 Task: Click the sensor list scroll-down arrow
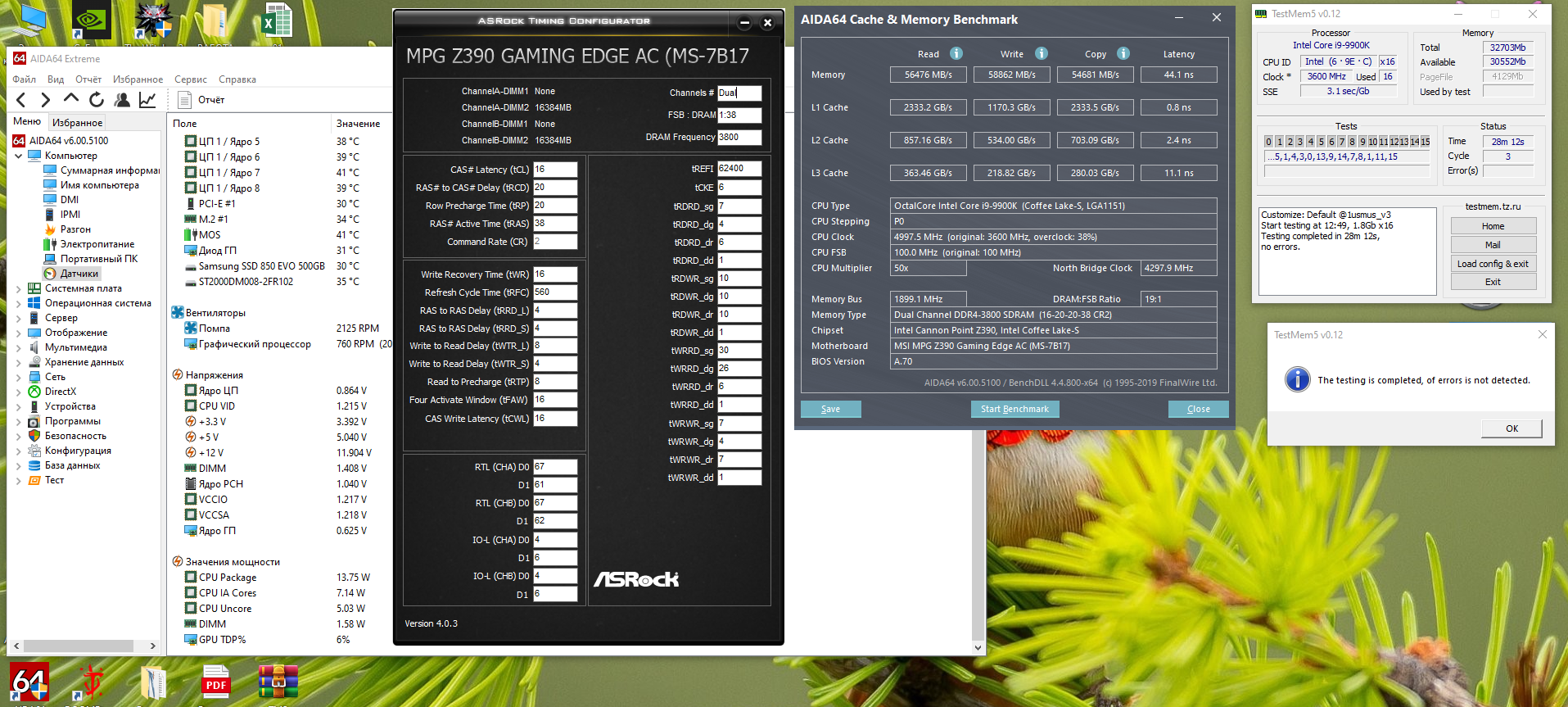click(x=978, y=647)
